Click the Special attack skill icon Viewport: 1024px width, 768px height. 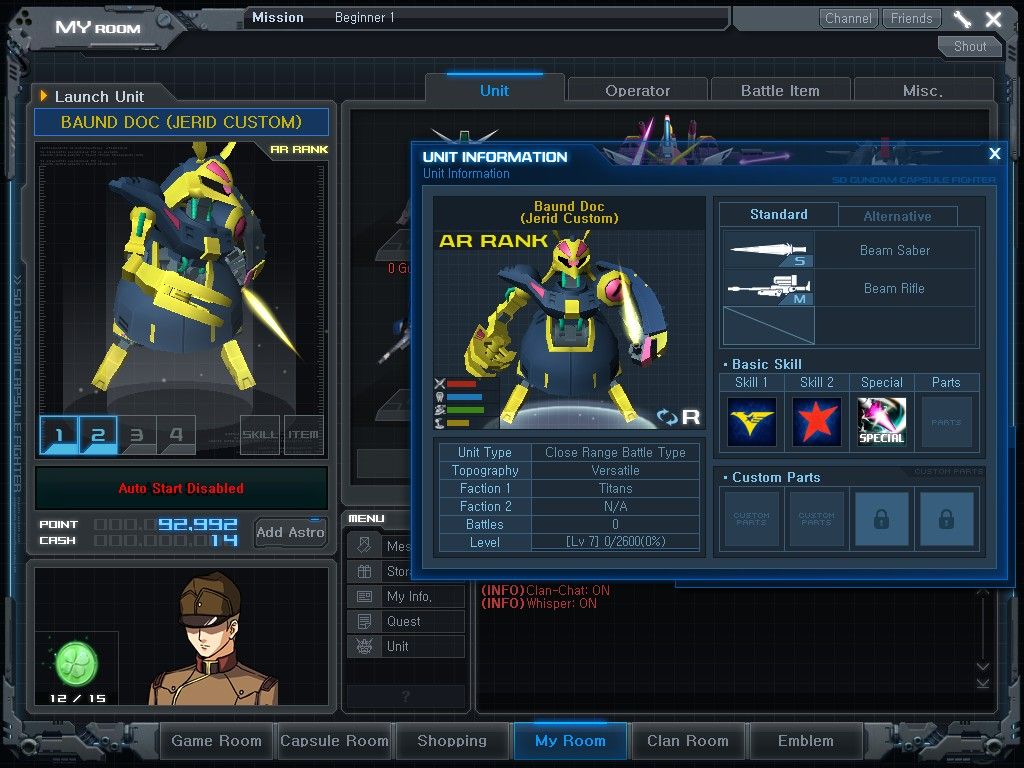coord(882,421)
